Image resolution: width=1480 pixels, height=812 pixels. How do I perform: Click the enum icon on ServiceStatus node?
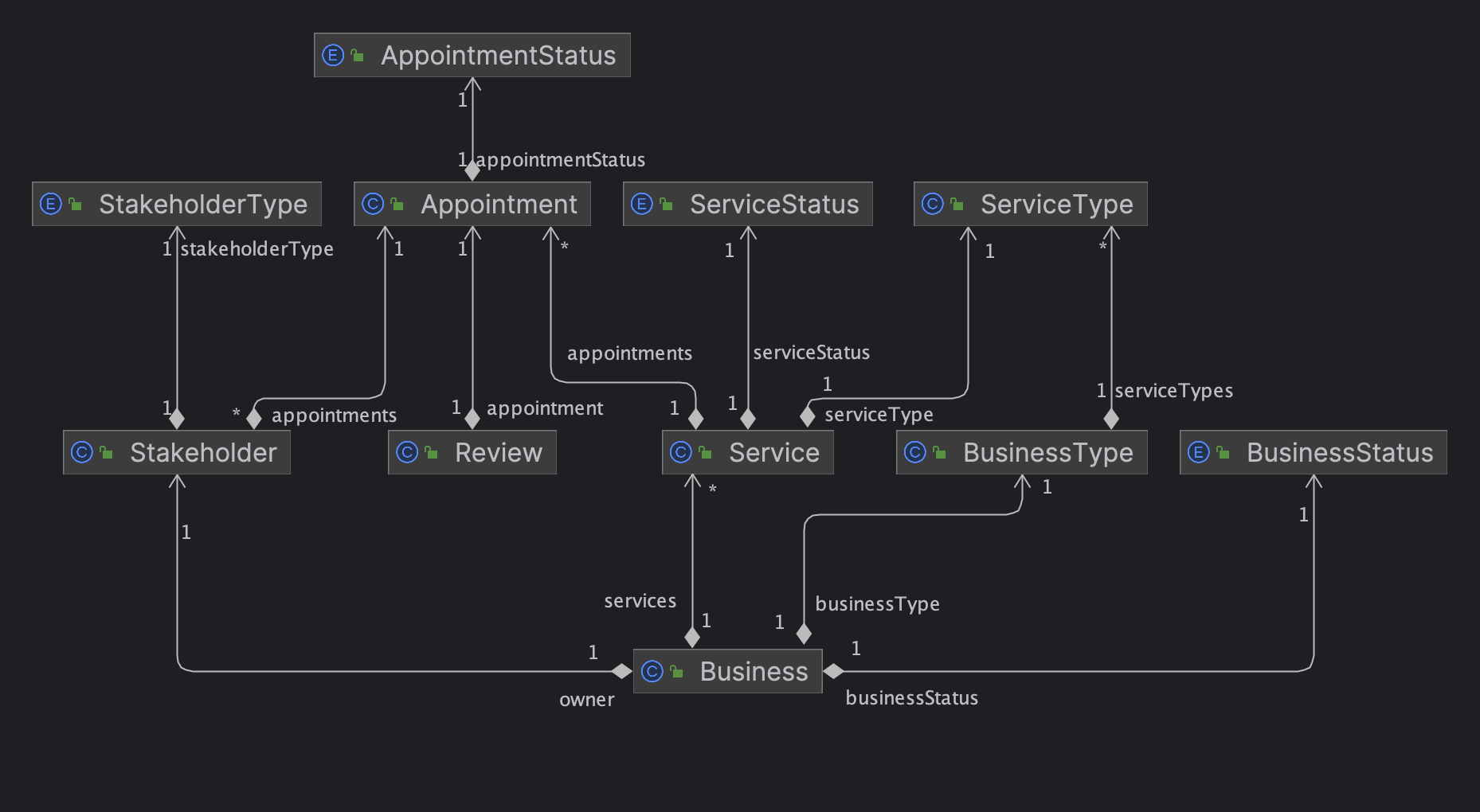point(641,204)
